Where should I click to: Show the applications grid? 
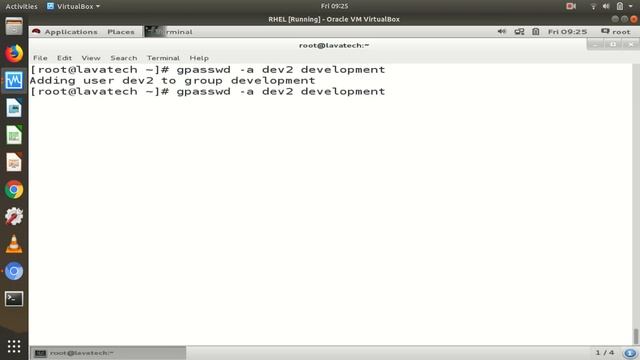click(x=14, y=346)
